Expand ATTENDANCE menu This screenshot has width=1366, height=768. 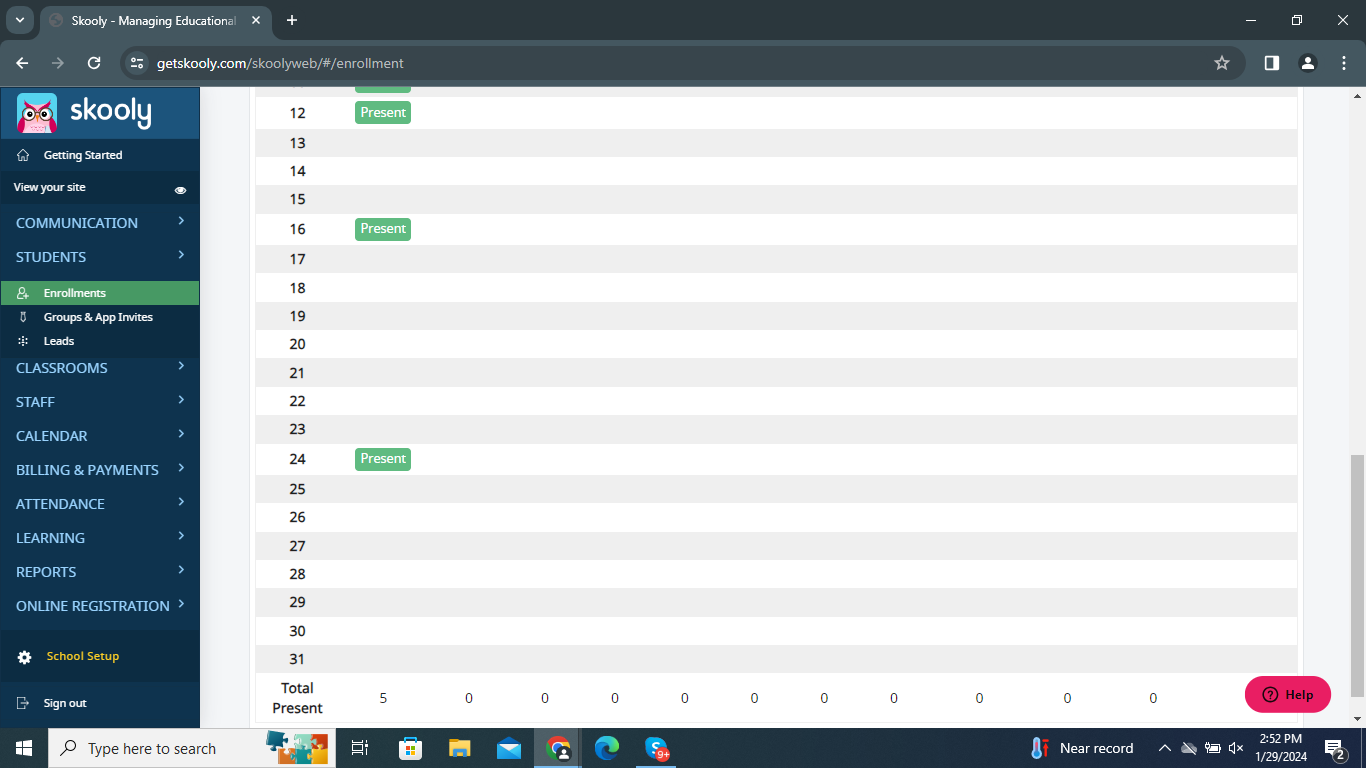click(100, 504)
